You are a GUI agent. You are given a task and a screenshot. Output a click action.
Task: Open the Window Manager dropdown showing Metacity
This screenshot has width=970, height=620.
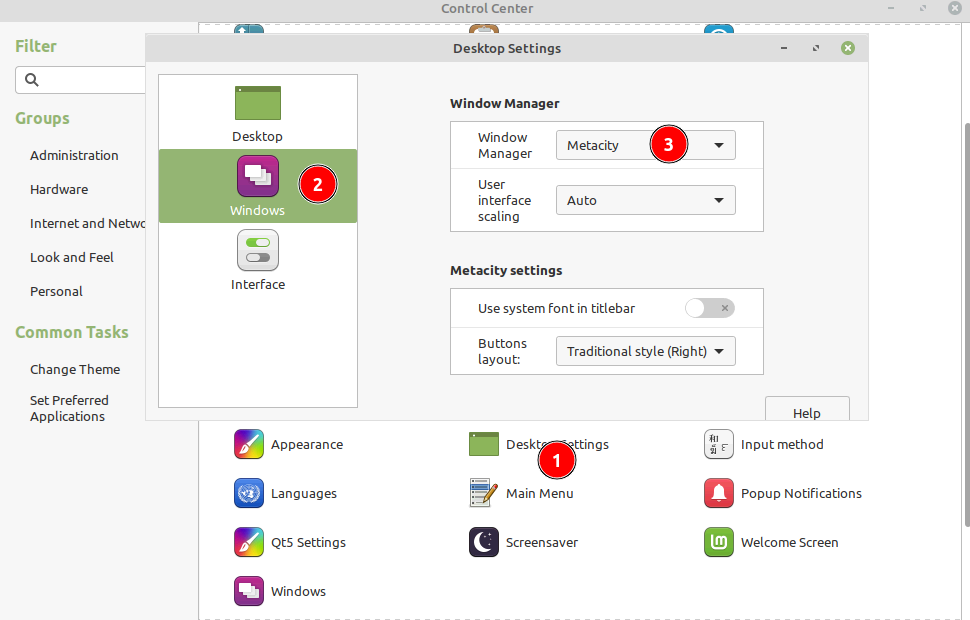[x=645, y=145]
